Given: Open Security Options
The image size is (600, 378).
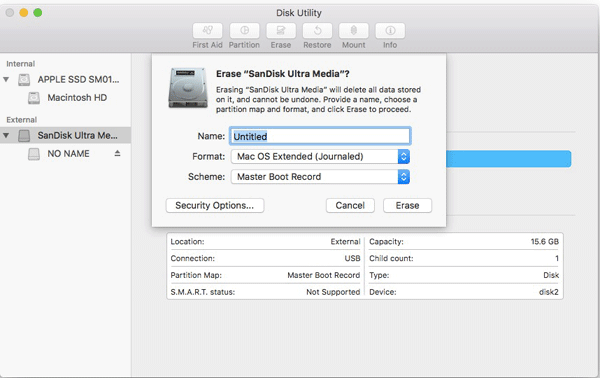Looking at the screenshot, I should [x=215, y=205].
